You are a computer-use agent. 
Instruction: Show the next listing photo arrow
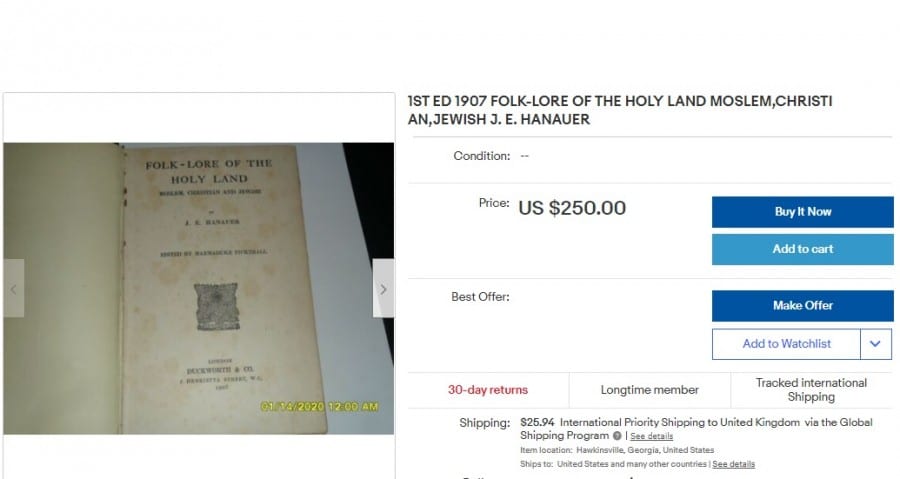click(383, 289)
